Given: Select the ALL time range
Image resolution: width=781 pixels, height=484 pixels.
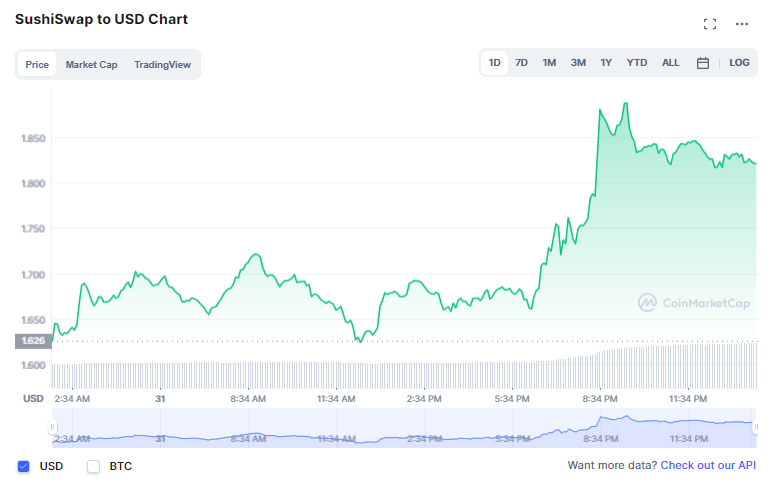Looking at the screenshot, I should 670,63.
